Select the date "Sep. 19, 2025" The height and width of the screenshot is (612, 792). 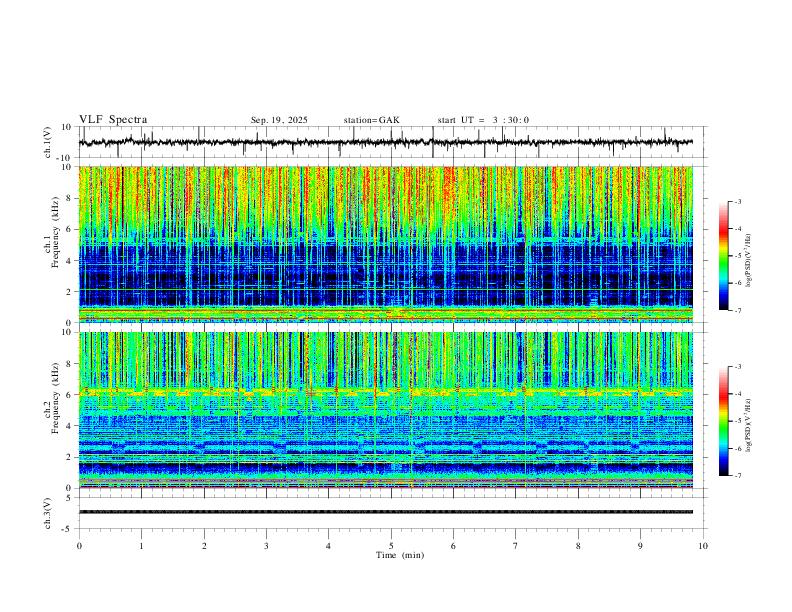279,120
